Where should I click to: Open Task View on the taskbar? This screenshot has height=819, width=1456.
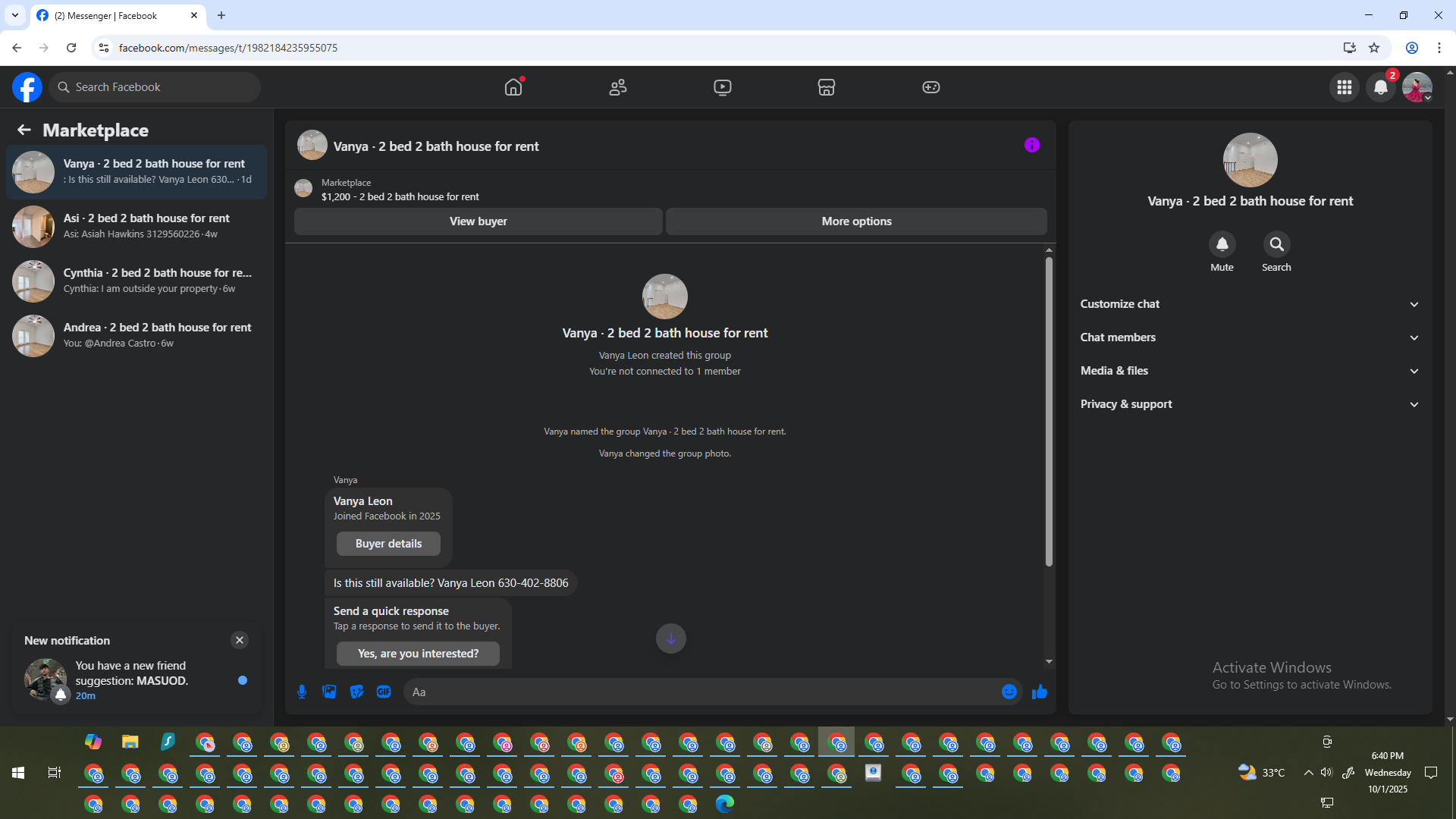[x=55, y=773]
